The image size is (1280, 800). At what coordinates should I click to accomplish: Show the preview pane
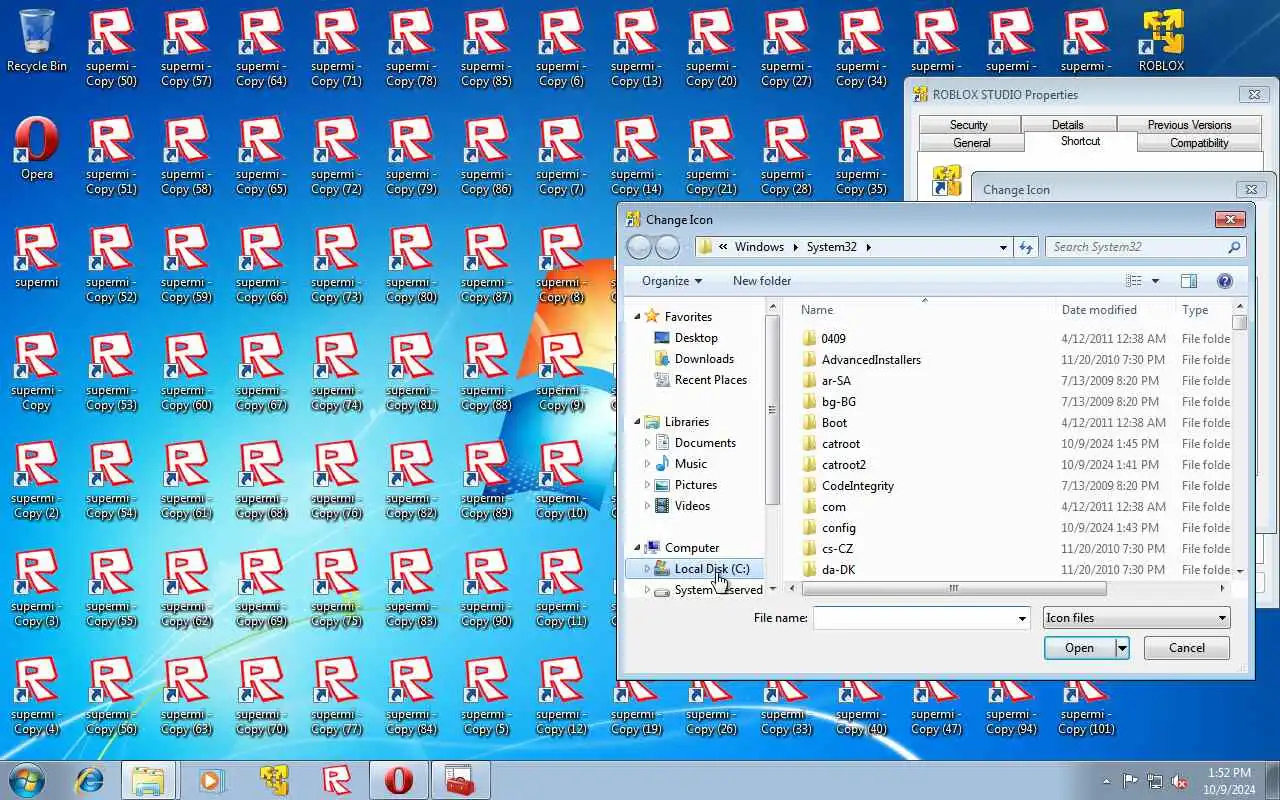tap(1188, 281)
